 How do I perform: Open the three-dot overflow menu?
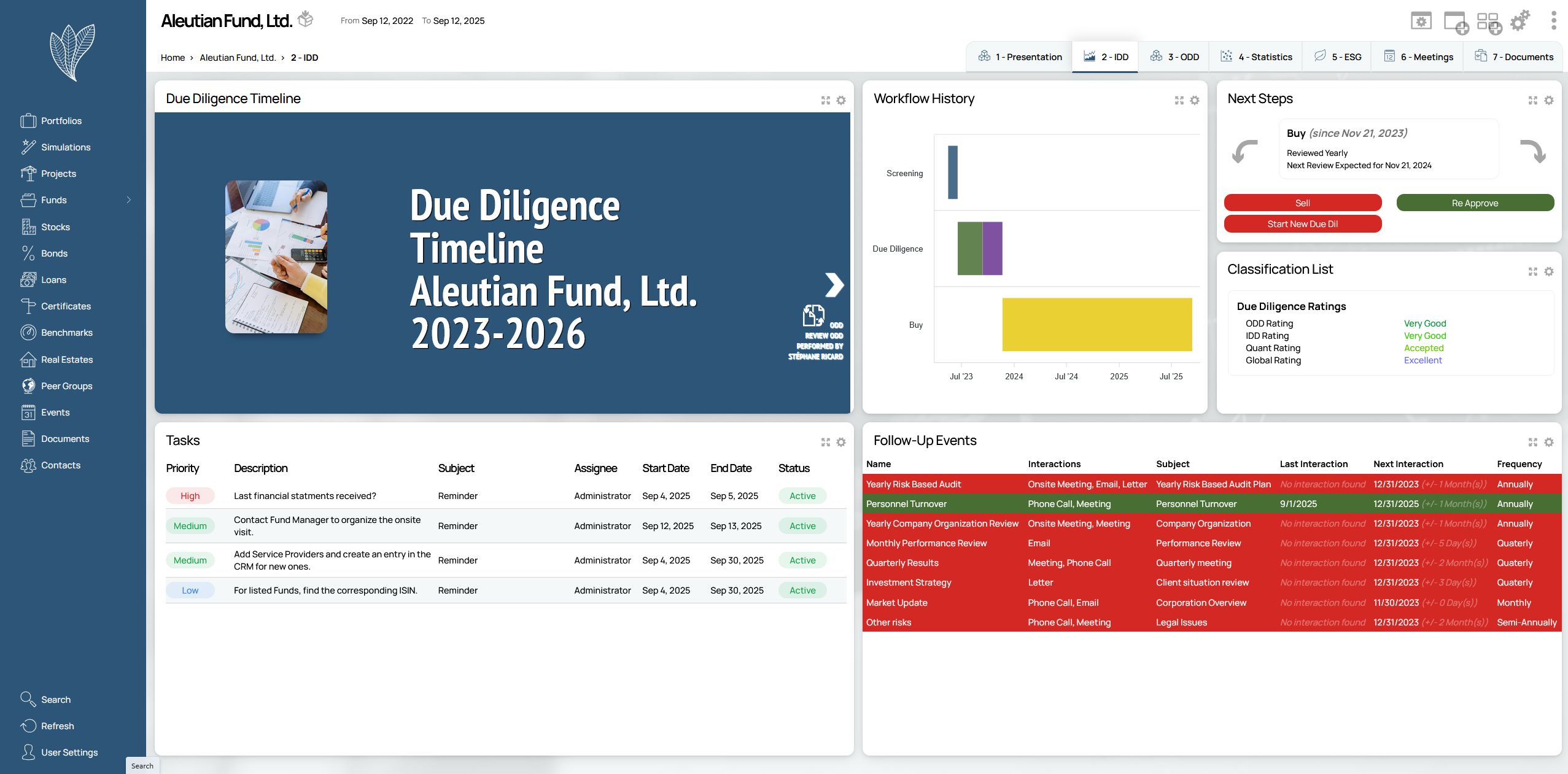coord(1553,21)
